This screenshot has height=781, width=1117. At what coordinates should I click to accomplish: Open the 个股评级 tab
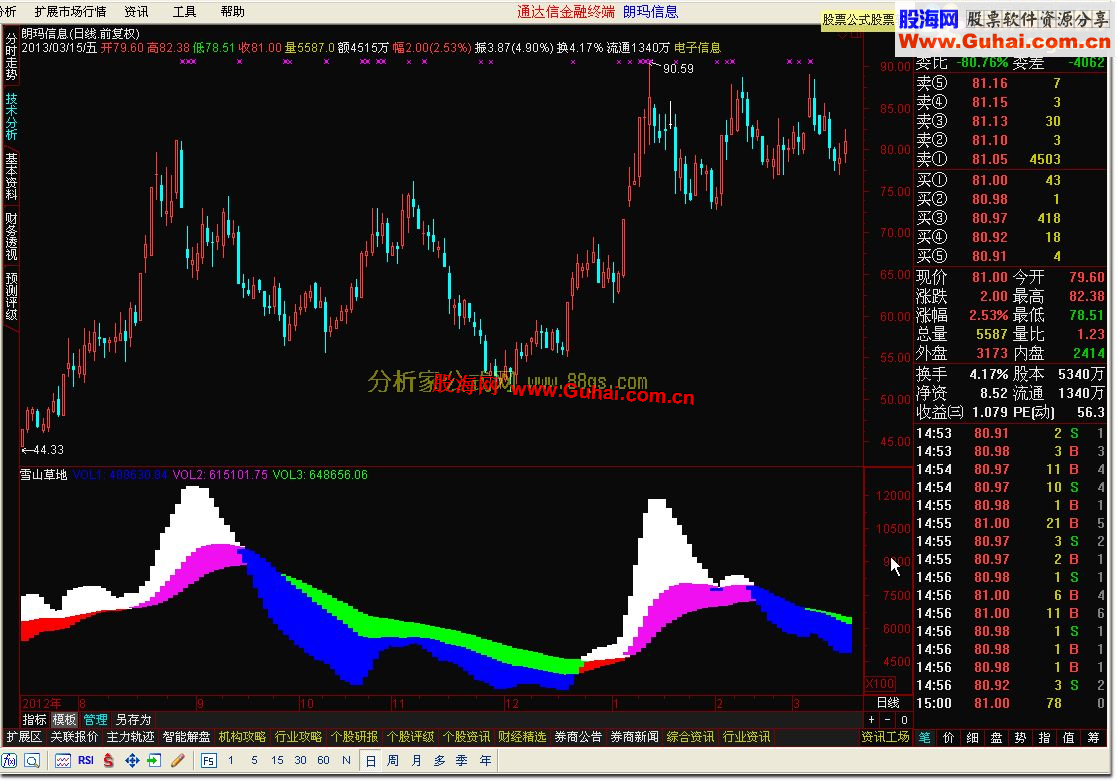tap(410, 737)
